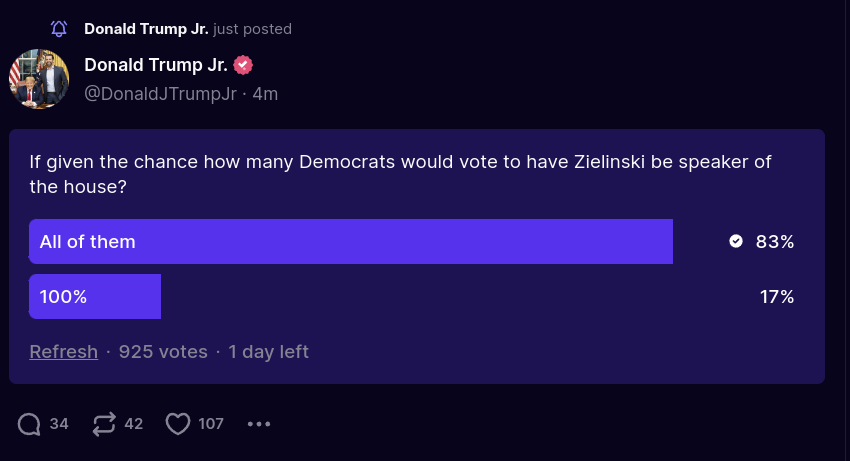Open the reply comment icon
This screenshot has height=461, width=850.
(x=29, y=424)
